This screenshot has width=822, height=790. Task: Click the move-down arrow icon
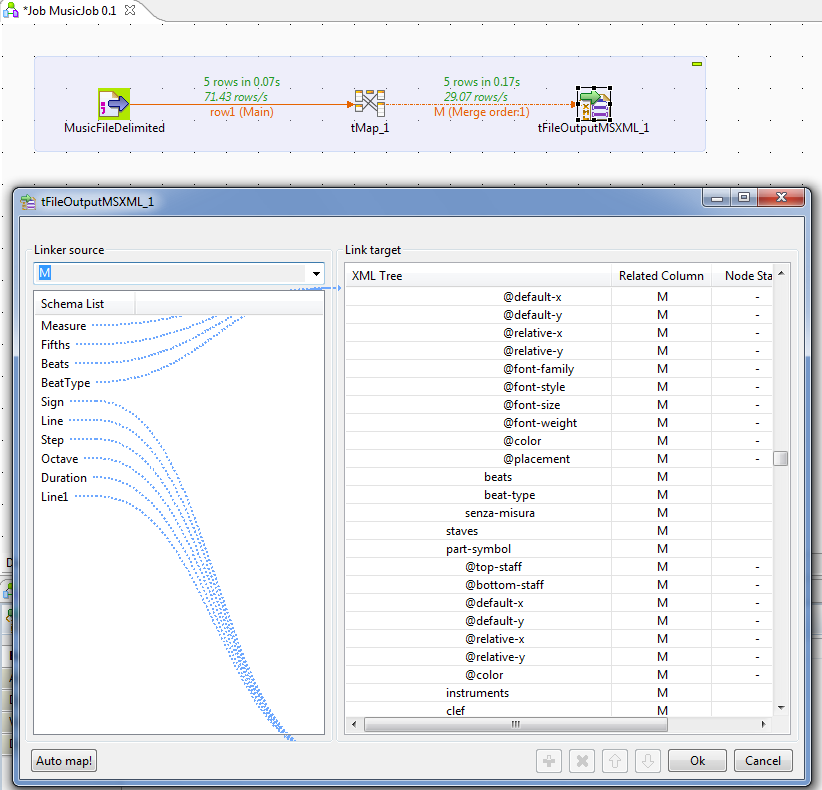[648, 761]
